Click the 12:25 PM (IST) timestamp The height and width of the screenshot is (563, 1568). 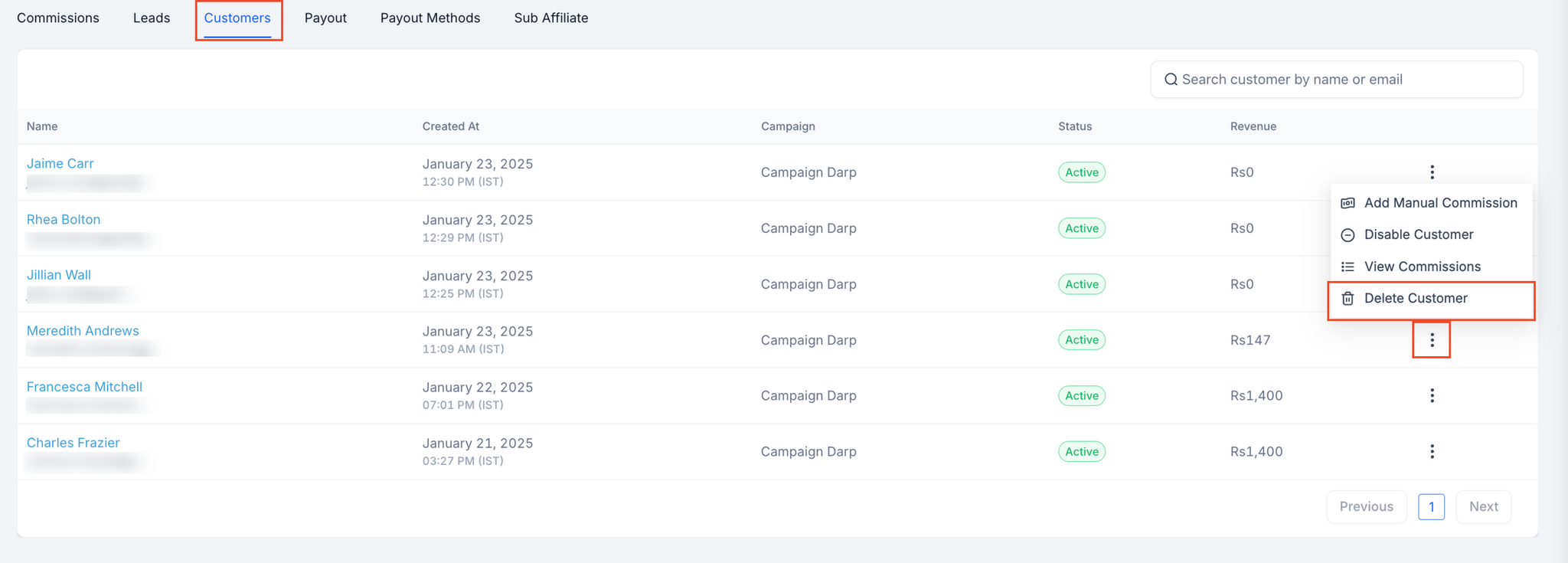tap(463, 293)
